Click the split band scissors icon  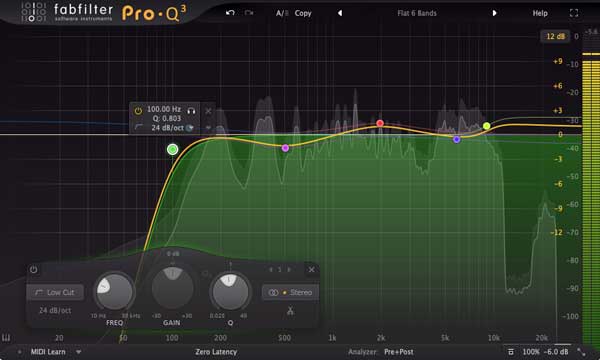[x=290, y=311]
